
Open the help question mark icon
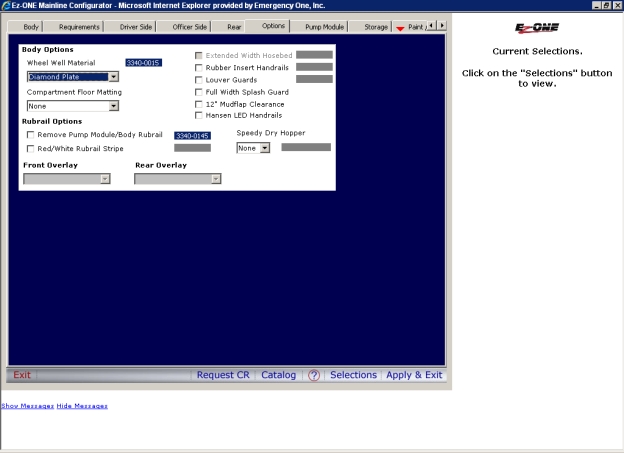314,375
